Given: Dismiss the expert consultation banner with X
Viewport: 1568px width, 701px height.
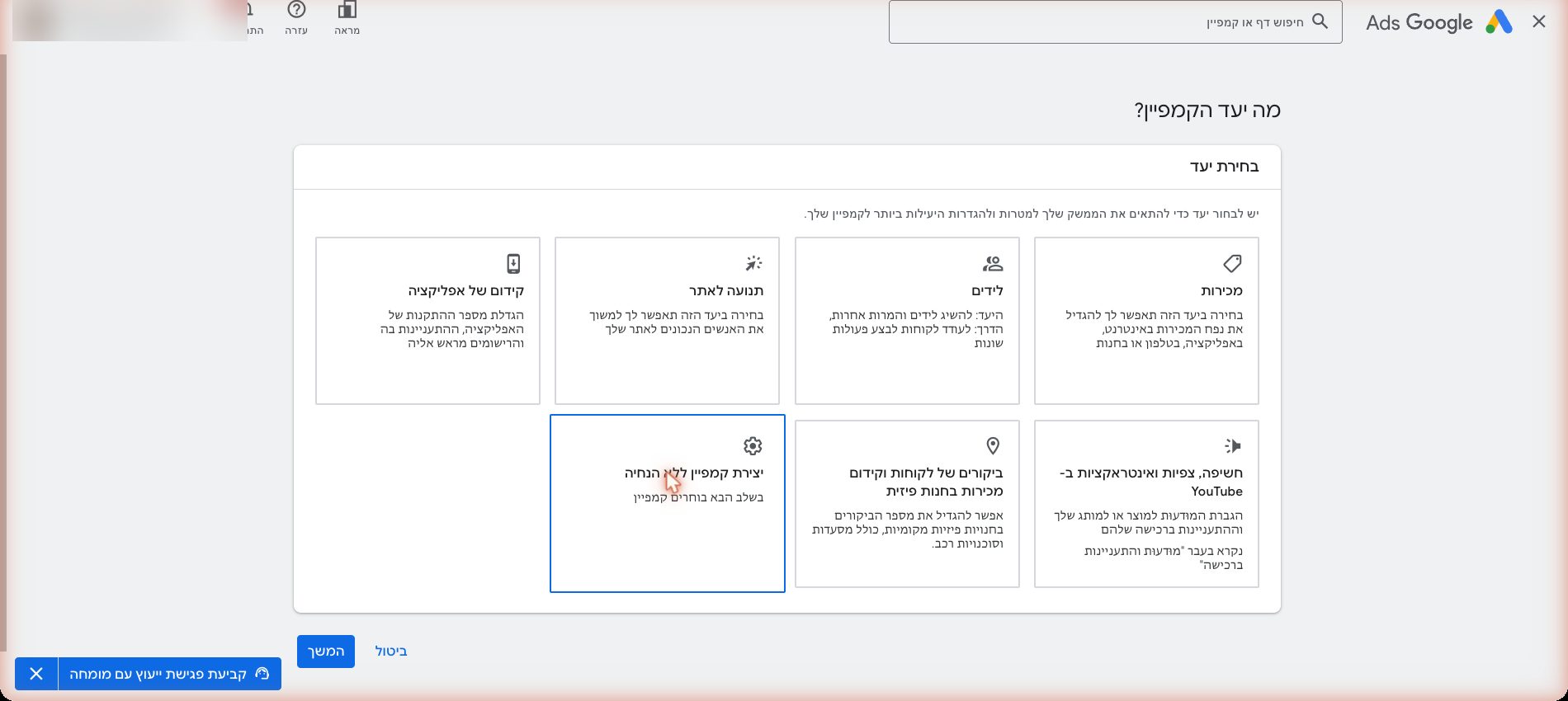Looking at the screenshot, I should pos(36,674).
